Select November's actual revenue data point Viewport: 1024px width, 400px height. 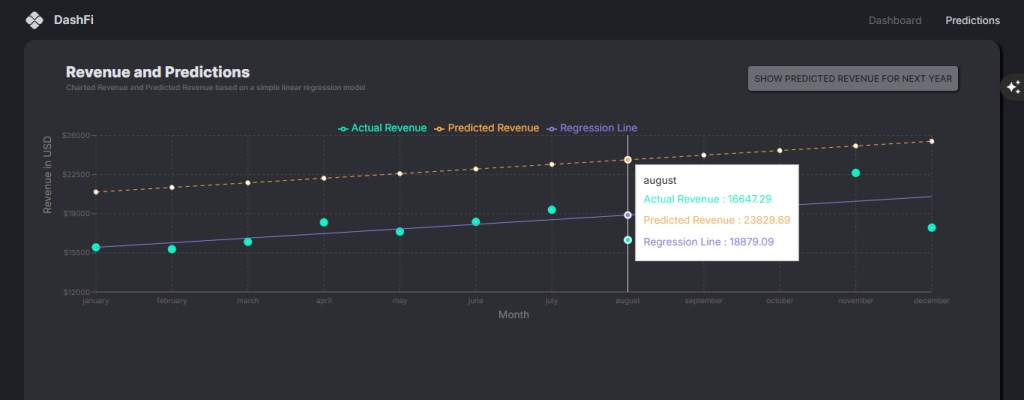856,173
